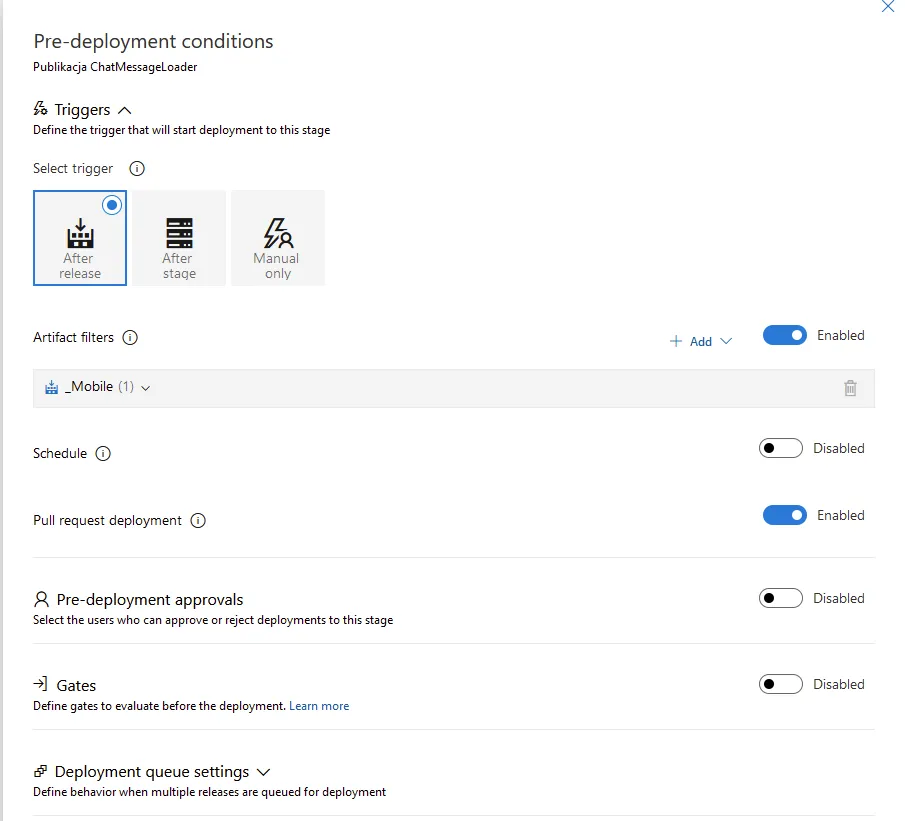Image resolution: width=905 pixels, height=821 pixels.
Task: Select the After release trigger
Action: click(80, 238)
